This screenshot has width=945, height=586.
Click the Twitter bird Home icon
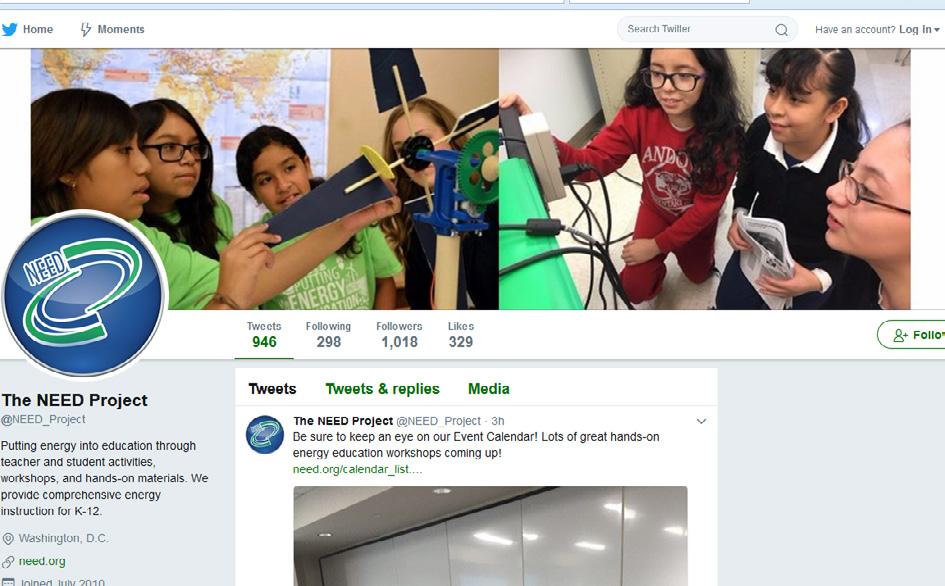coord(9,29)
